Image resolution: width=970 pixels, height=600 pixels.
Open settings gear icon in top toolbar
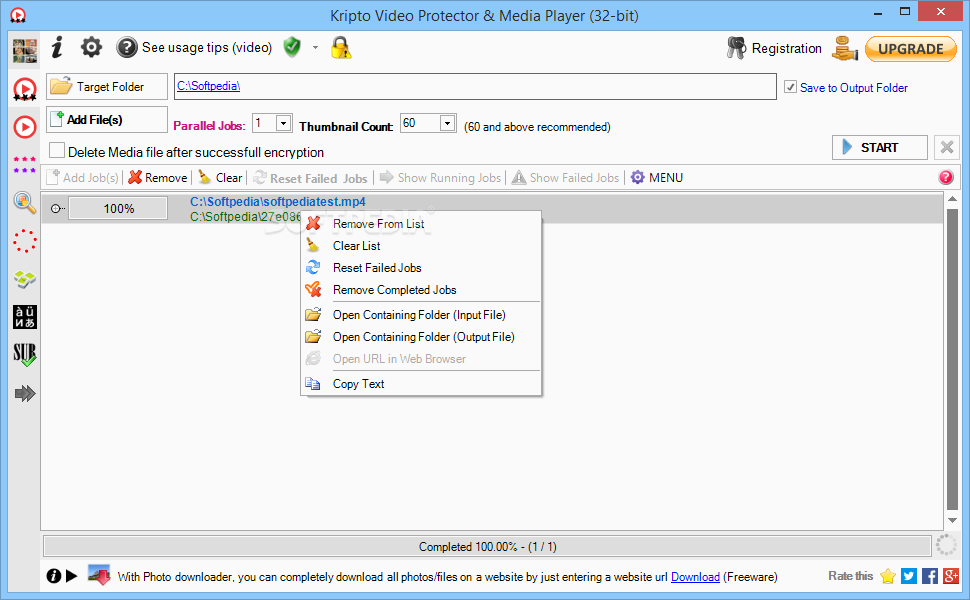tap(92, 47)
